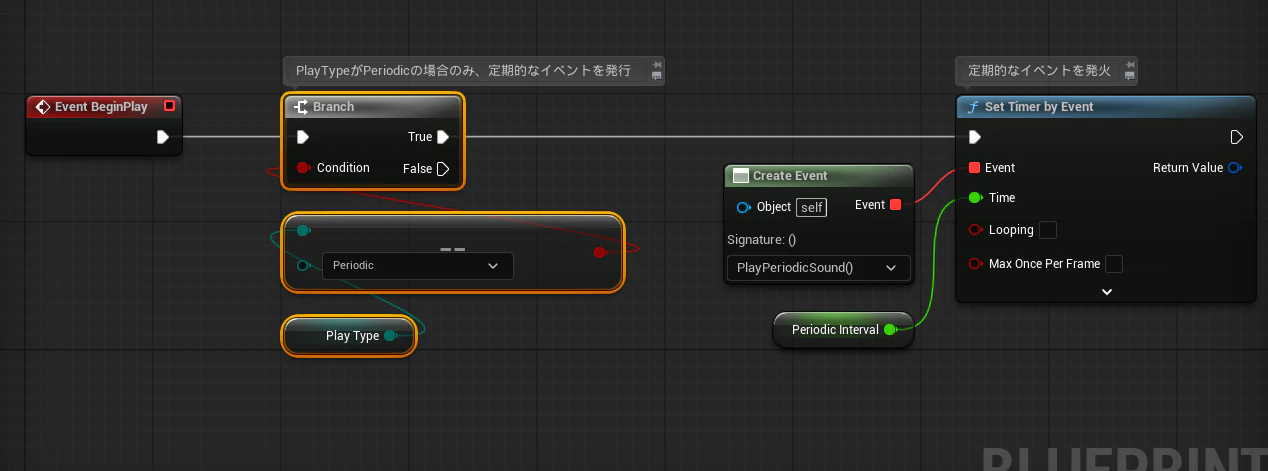Click the PlayType Periodic comment bubble text

click(x=463, y=71)
